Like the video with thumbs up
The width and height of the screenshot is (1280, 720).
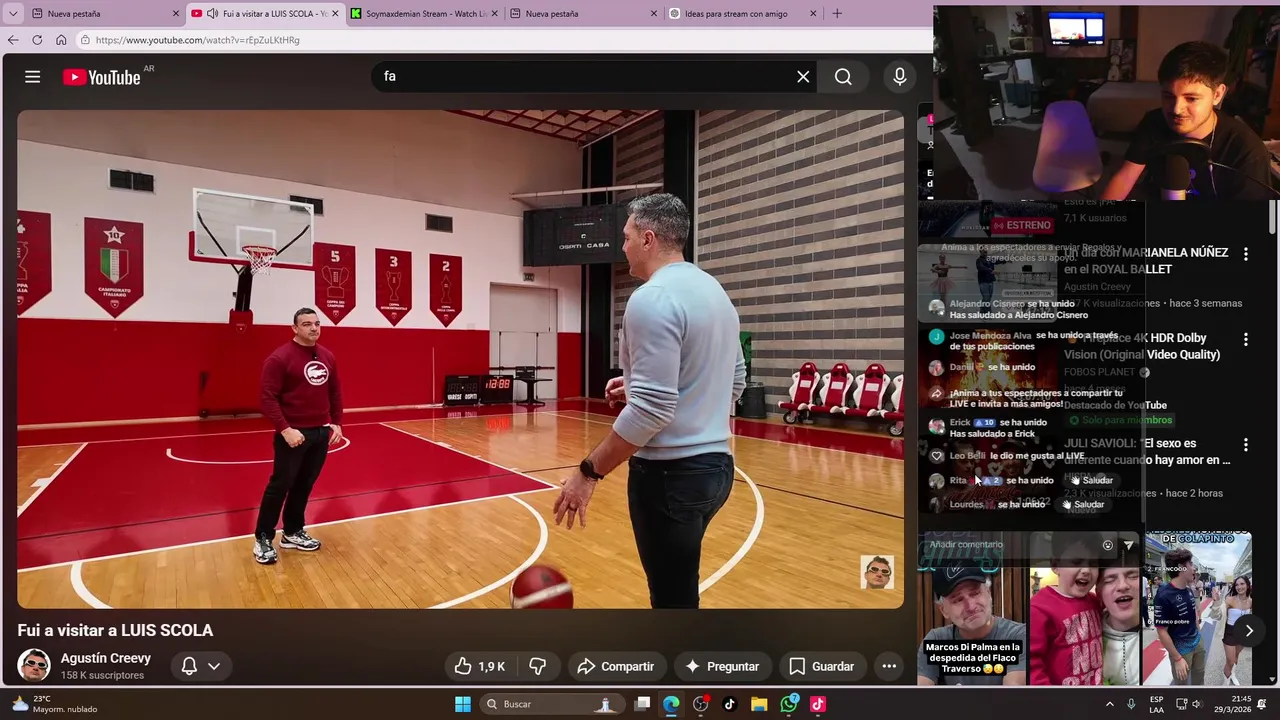coord(480,666)
